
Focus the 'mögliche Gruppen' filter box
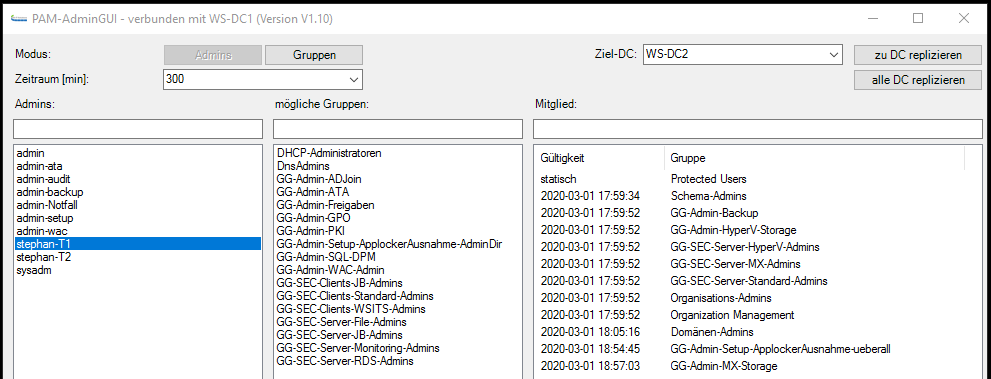pyautogui.click(x=398, y=129)
